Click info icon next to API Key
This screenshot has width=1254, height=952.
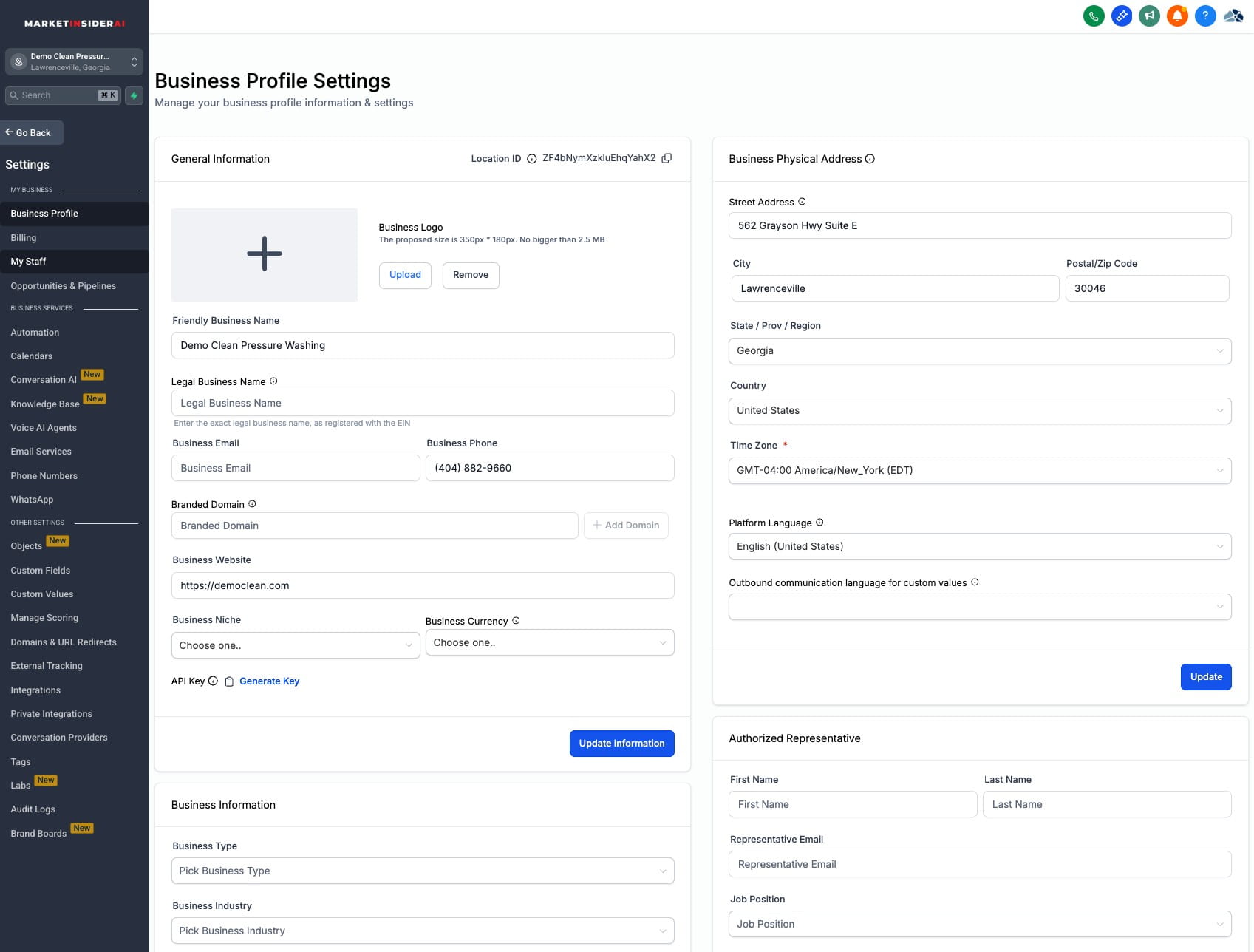(x=213, y=681)
